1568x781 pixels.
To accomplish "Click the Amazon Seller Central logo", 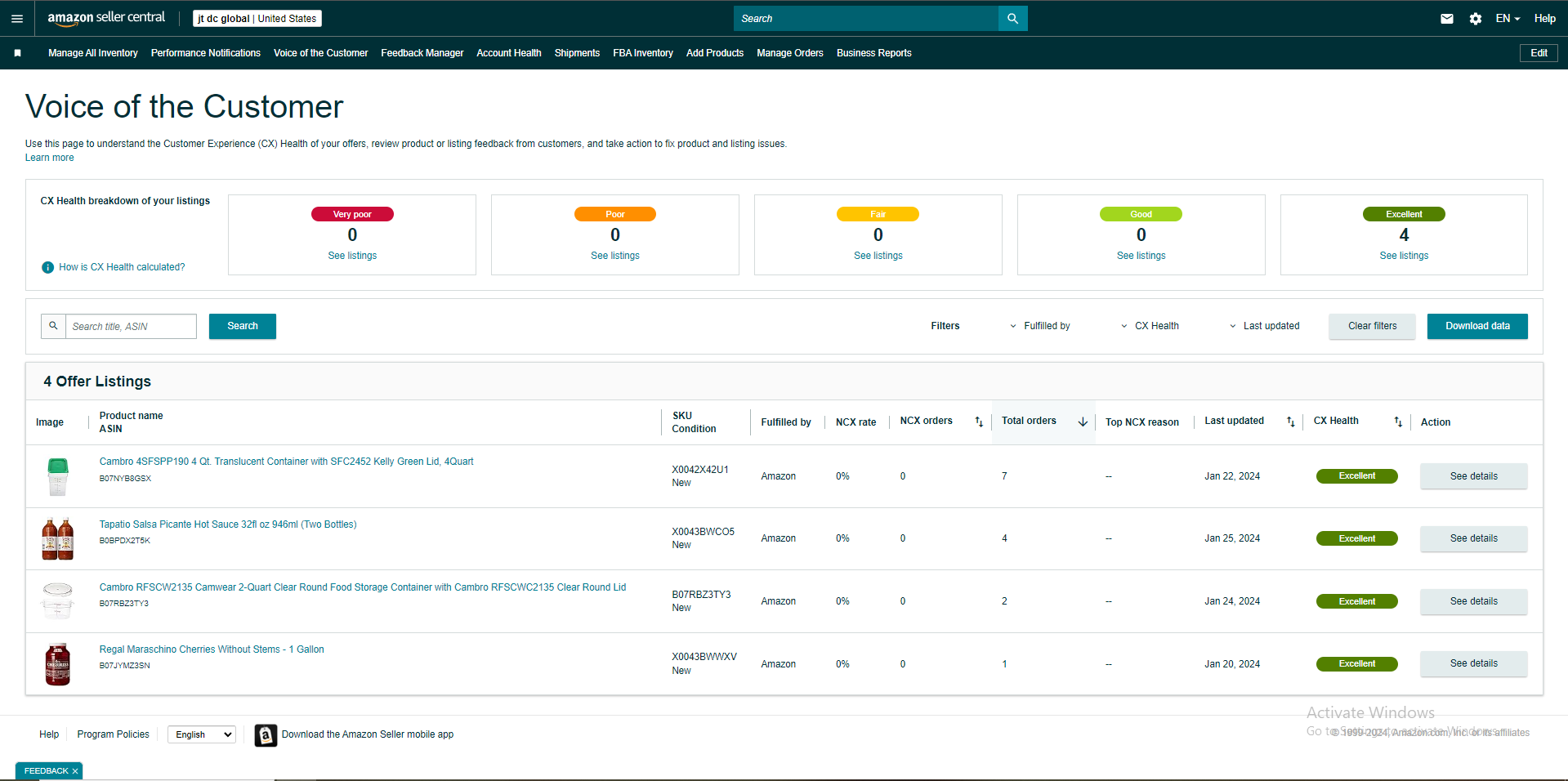I will point(106,18).
